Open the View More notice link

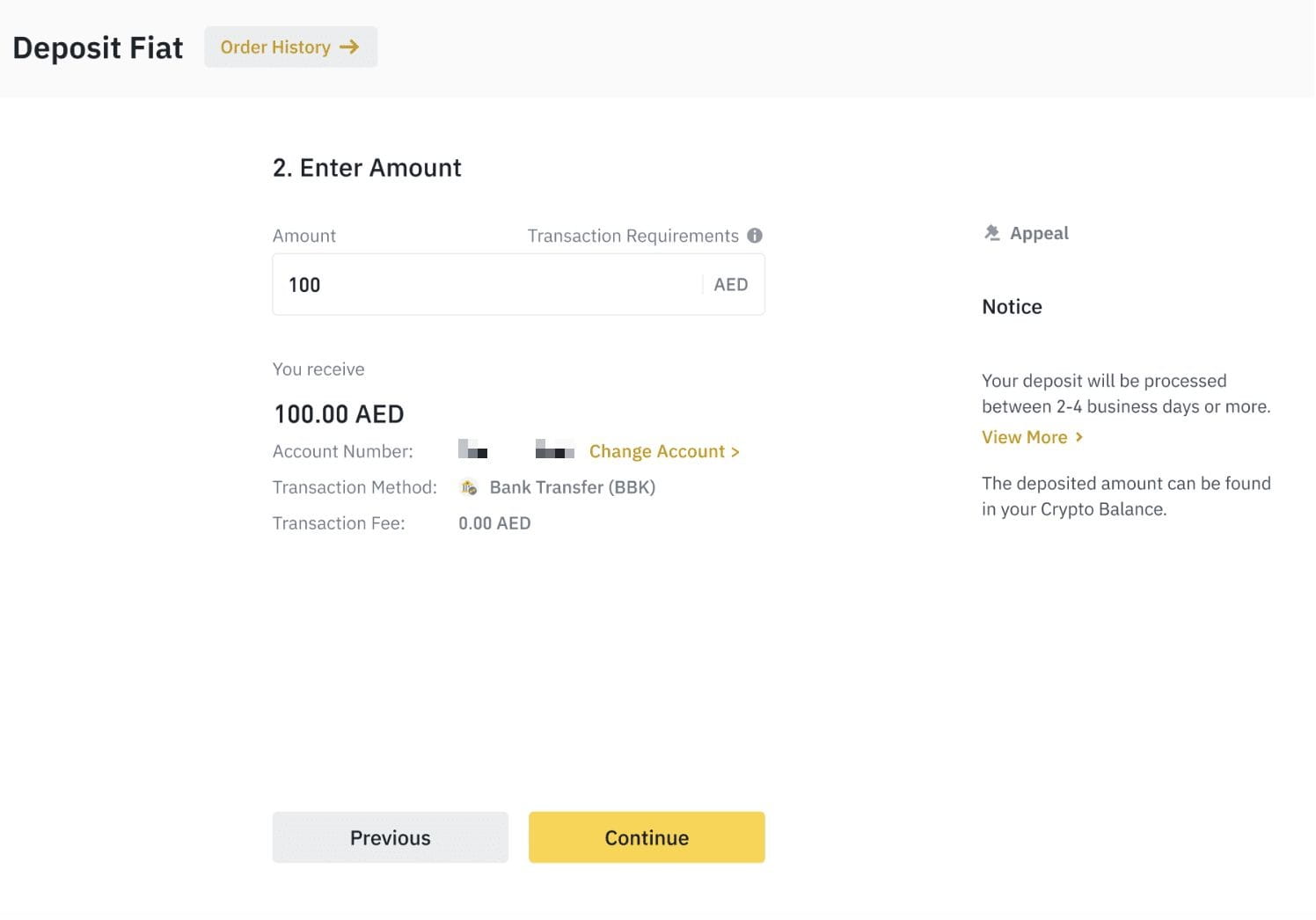(1024, 437)
